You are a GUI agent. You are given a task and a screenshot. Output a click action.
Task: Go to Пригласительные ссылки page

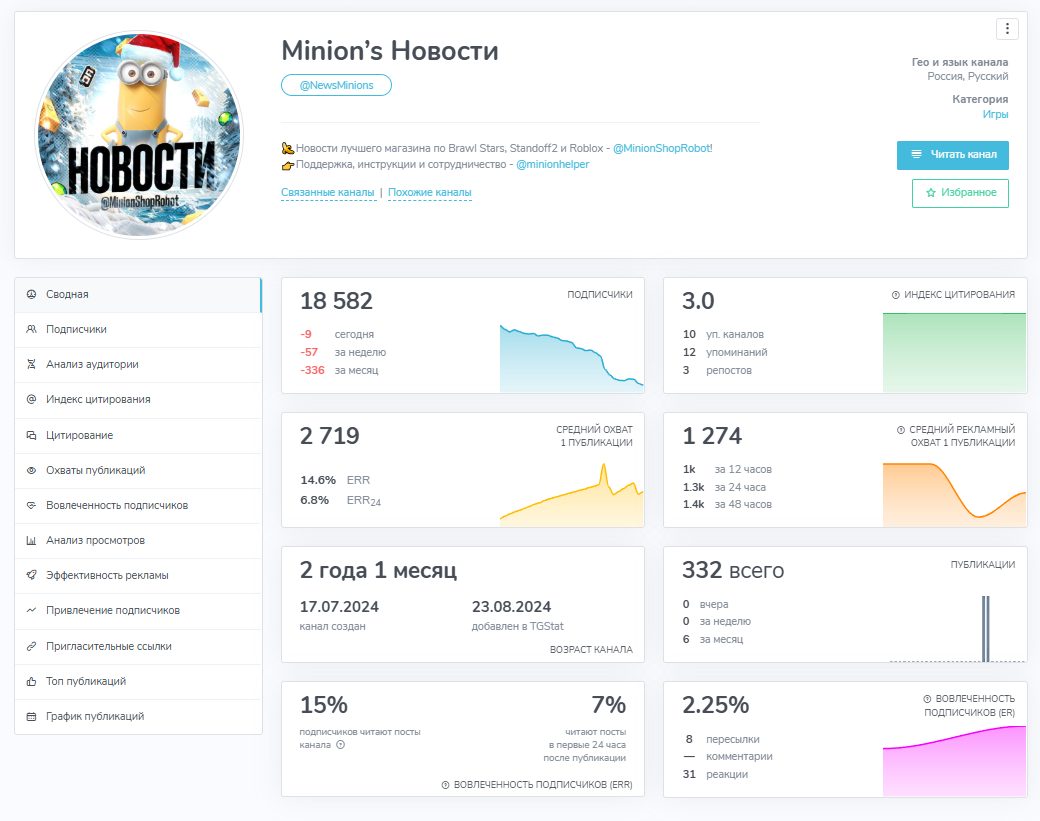[x=138, y=647]
